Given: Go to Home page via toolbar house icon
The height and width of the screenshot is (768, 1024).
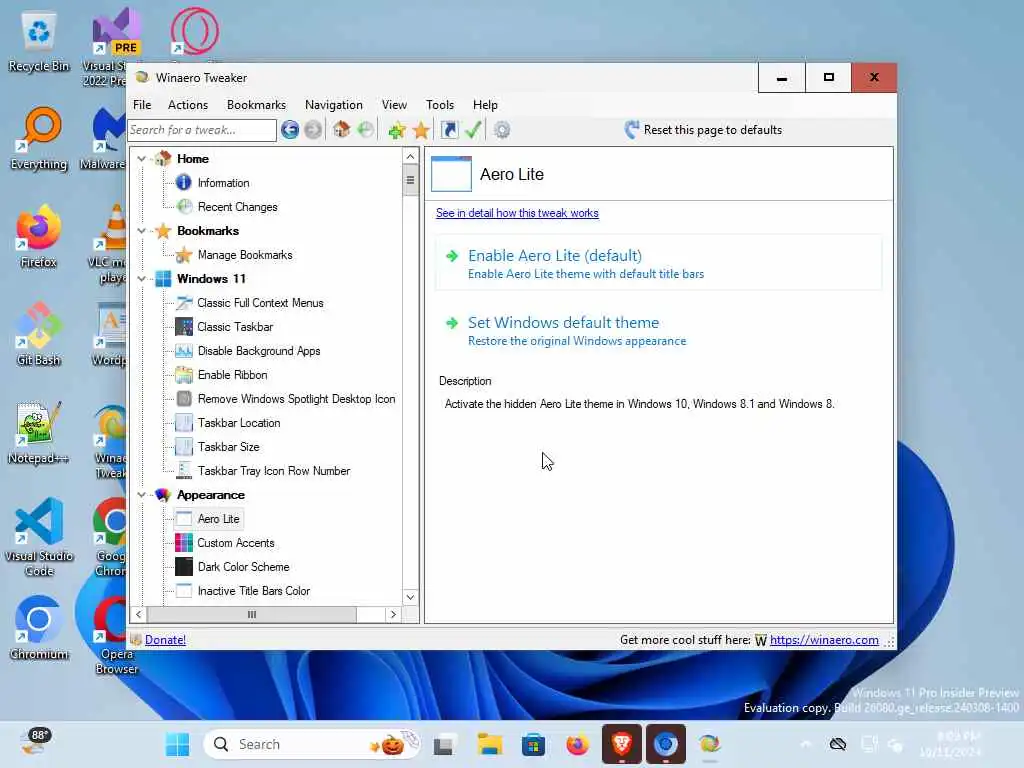Looking at the screenshot, I should click(x=342, y=129).
